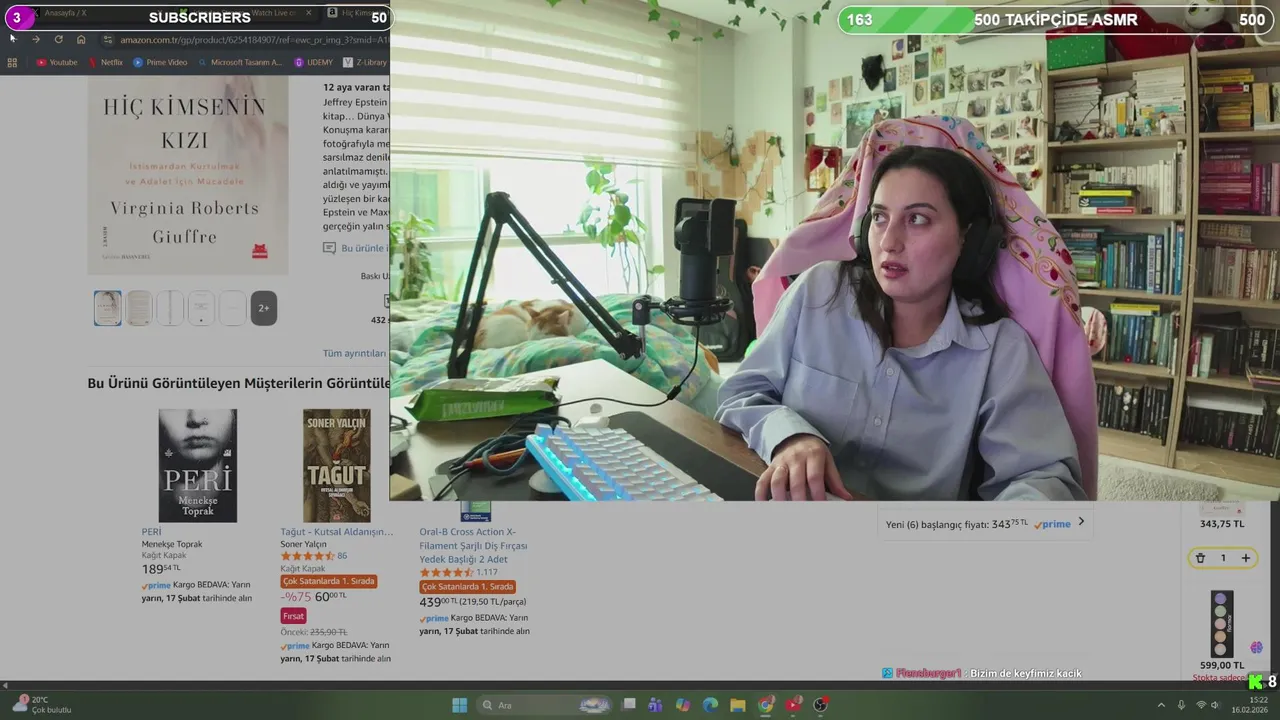Open Oral-B Cross Action product link
Viewport: 1280px width, 720px height.
pos(473,545)
